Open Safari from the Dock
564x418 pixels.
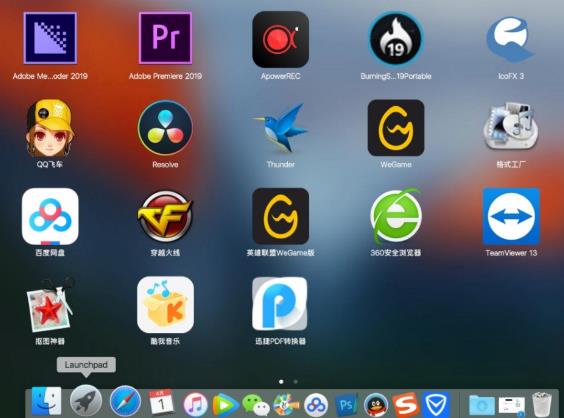click(125, 401)
